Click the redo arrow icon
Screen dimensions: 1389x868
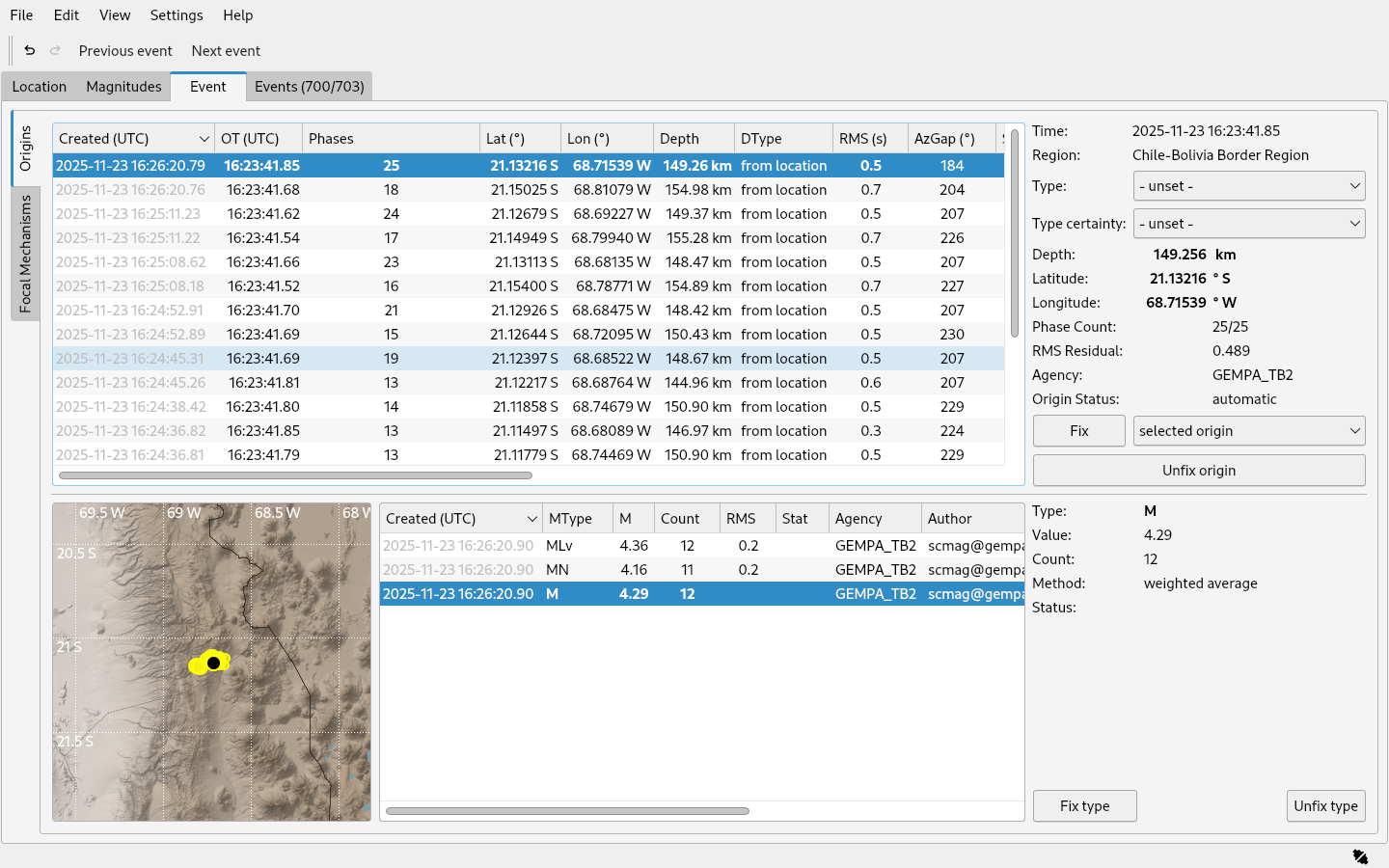click(55, 51)
